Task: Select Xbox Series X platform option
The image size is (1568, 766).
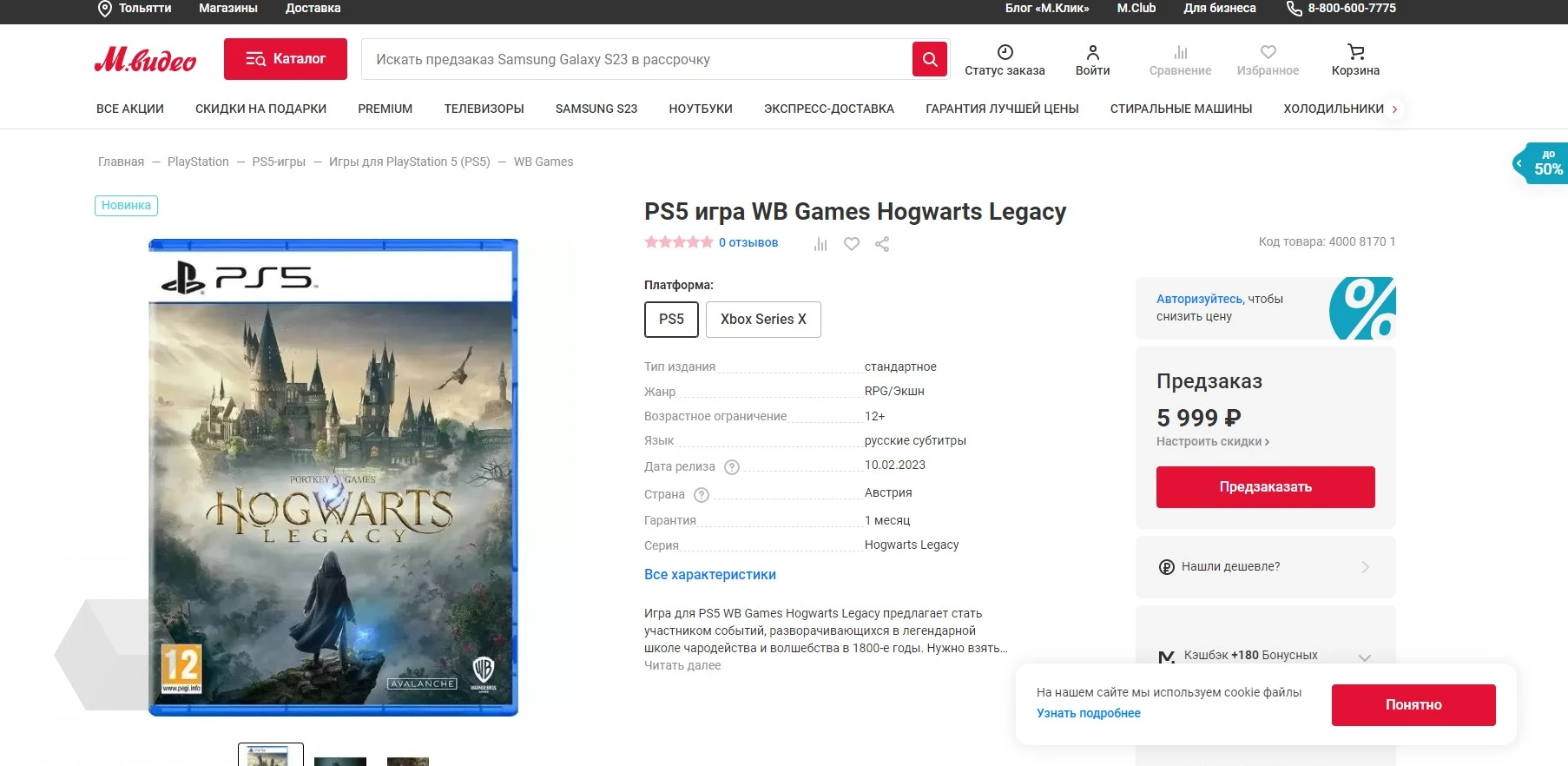Action: pyautogui.click(x=763, y=320)
